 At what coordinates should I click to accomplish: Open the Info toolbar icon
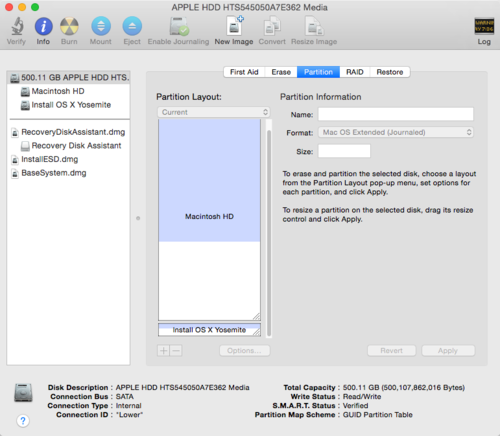[x=44, y=26]
